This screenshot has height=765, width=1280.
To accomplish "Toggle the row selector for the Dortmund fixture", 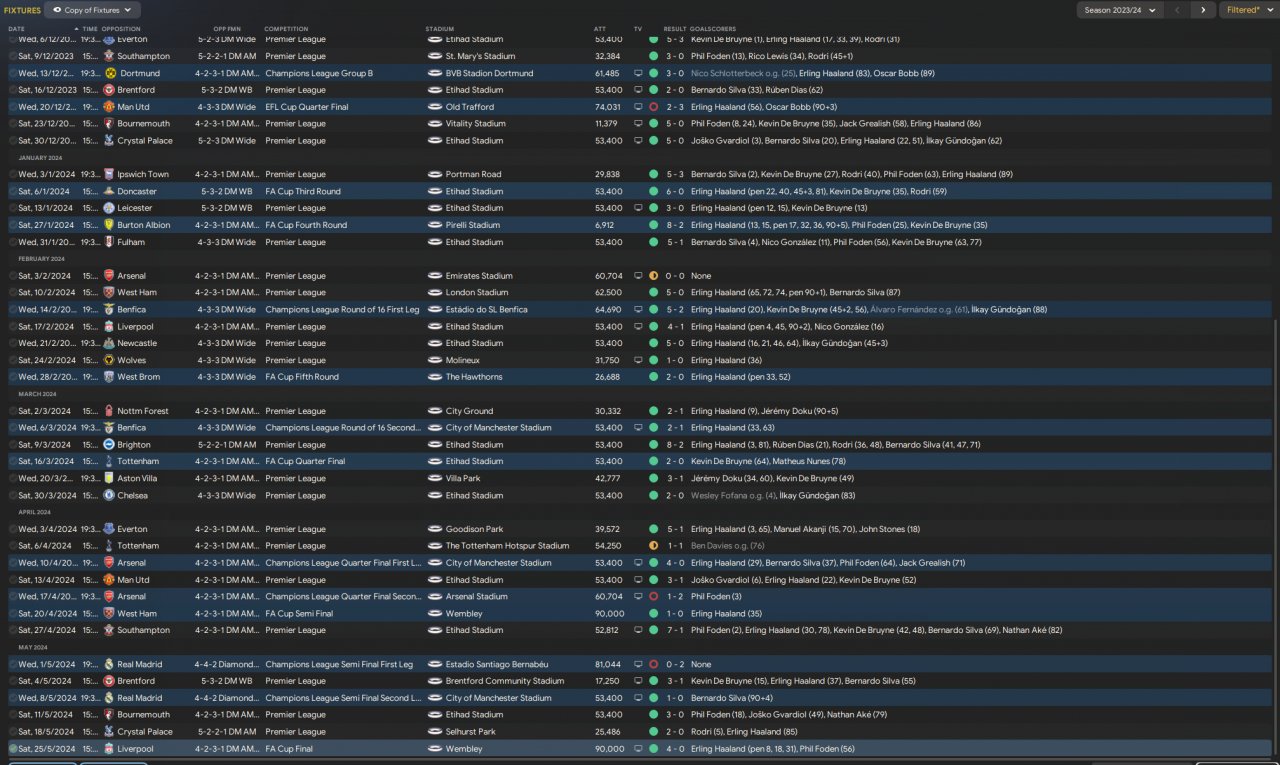I will [13, 73].
